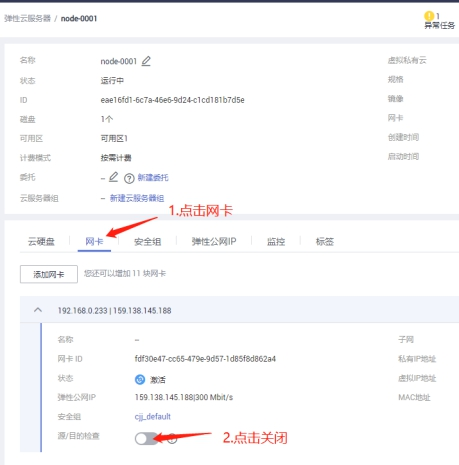Open the 新建委托 link
The height and width of the screenshot is (465, 459).
click(x=153, y=177)
